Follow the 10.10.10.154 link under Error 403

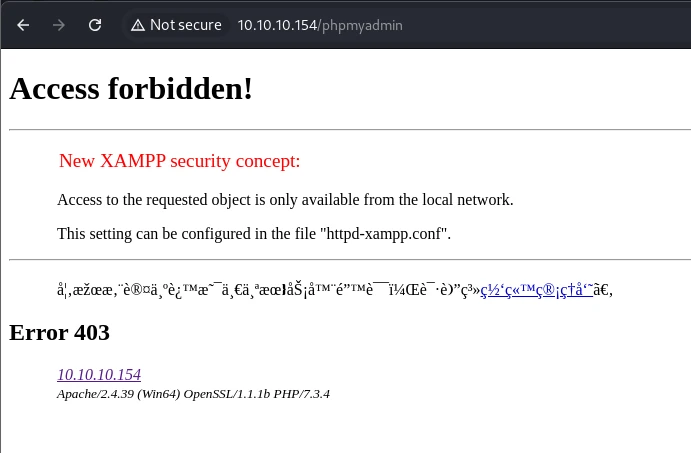tap(99, 375)
